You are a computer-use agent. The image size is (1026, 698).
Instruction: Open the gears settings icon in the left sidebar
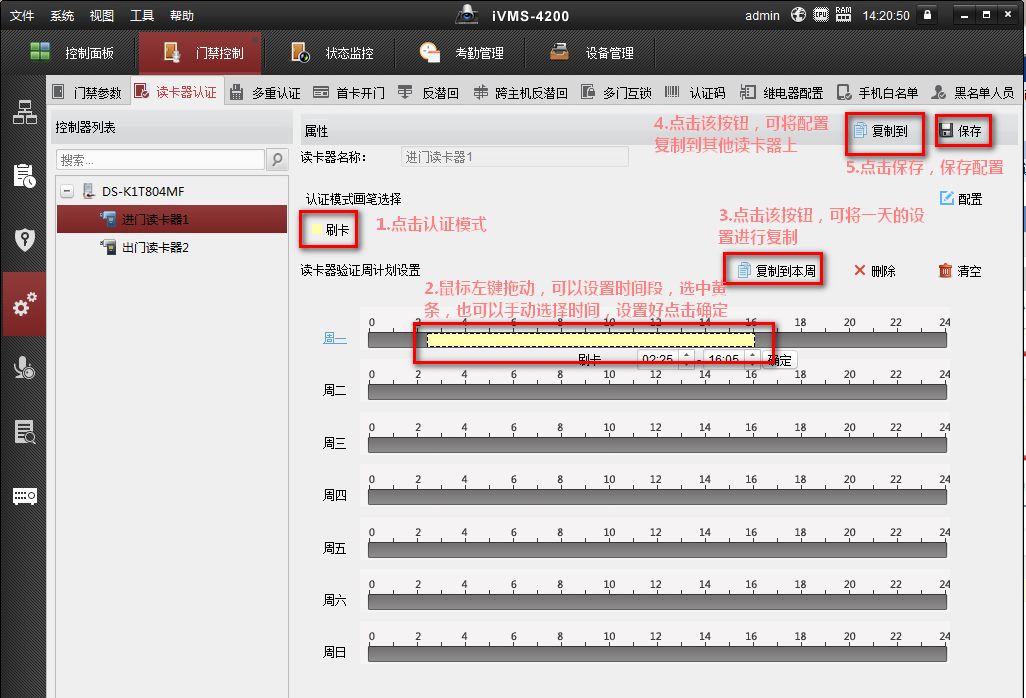tap(25, 305)
